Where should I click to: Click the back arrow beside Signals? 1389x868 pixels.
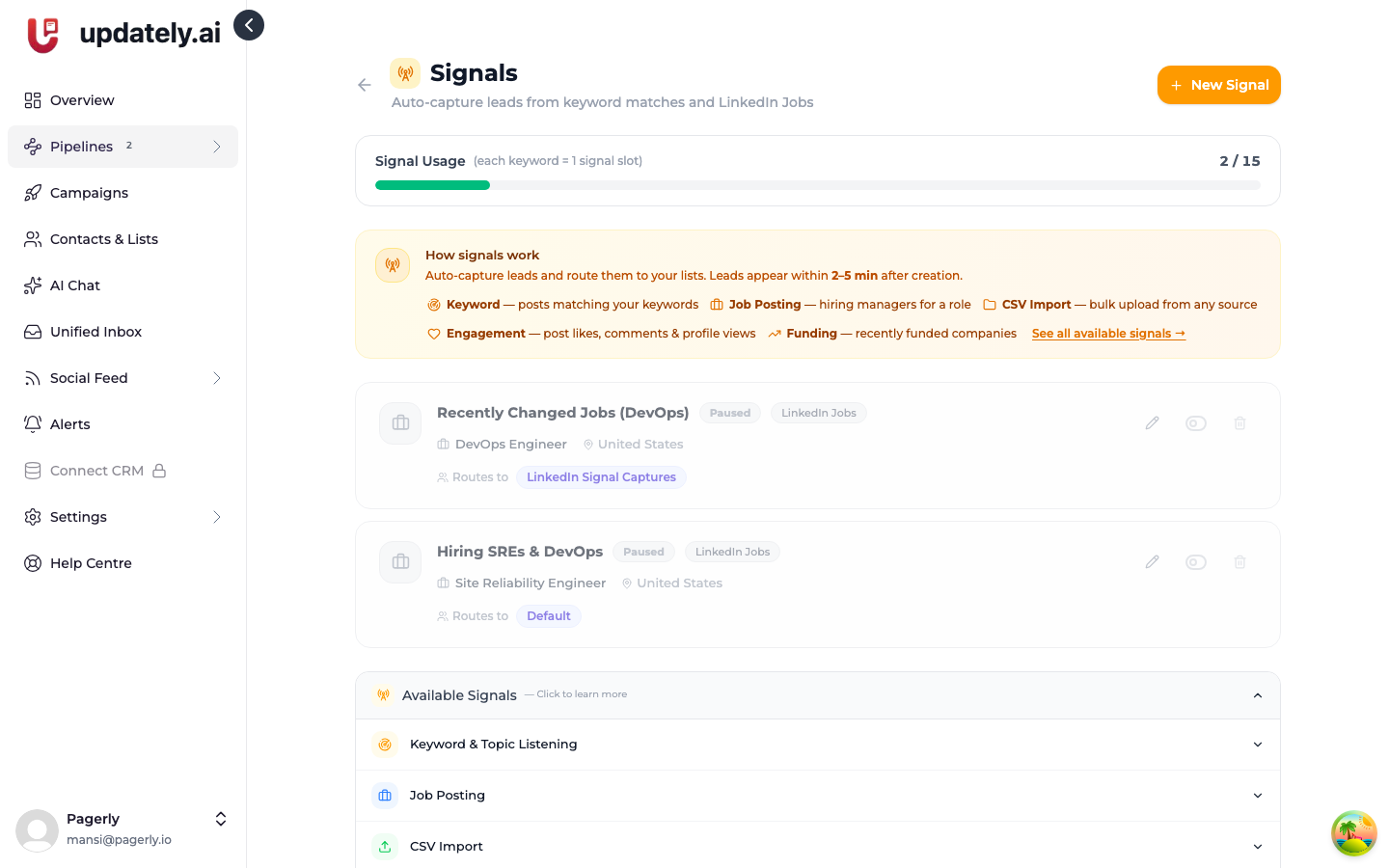[x=365, y=85]
